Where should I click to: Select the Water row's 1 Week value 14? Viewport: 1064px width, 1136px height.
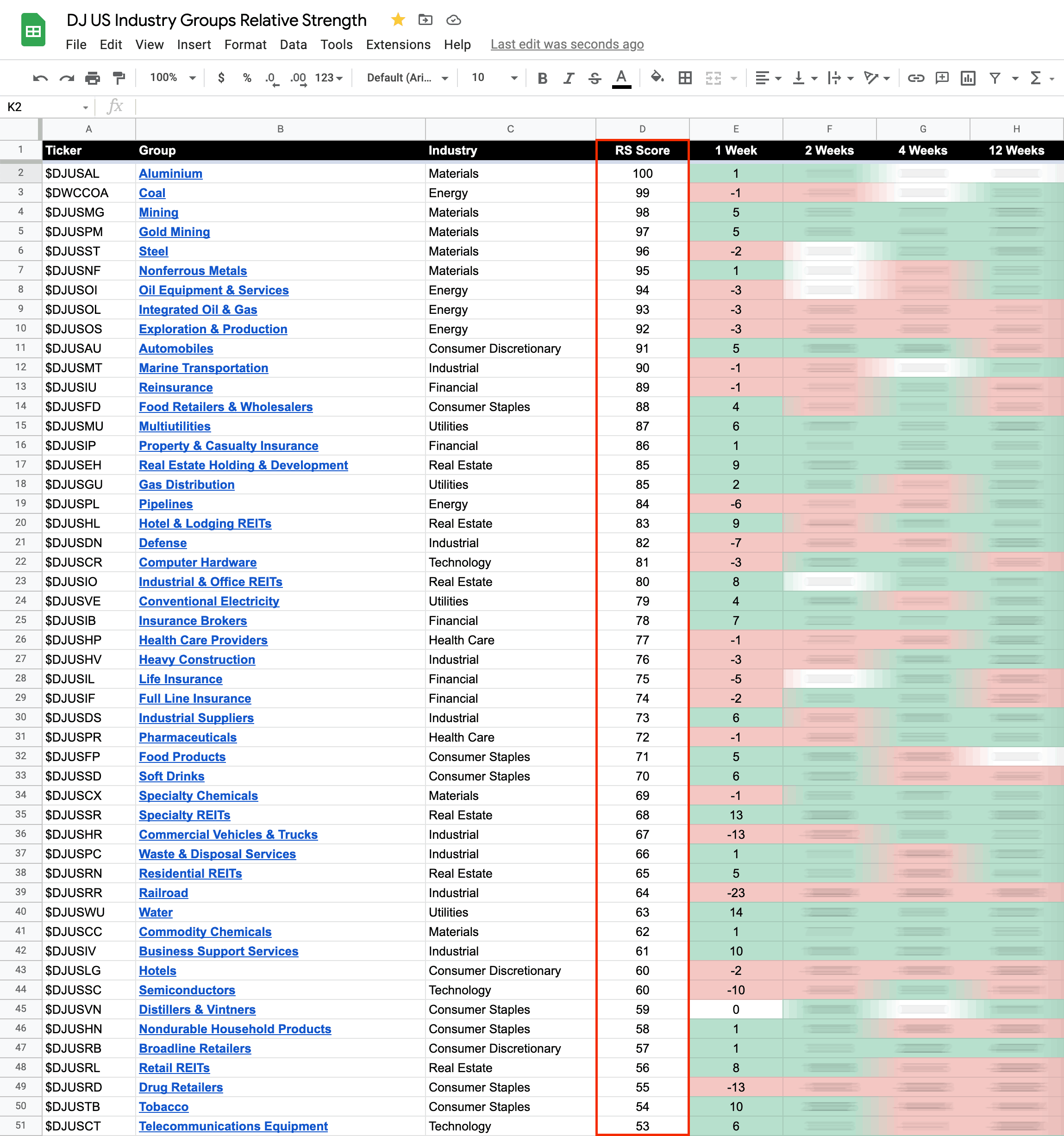(735, 912)
